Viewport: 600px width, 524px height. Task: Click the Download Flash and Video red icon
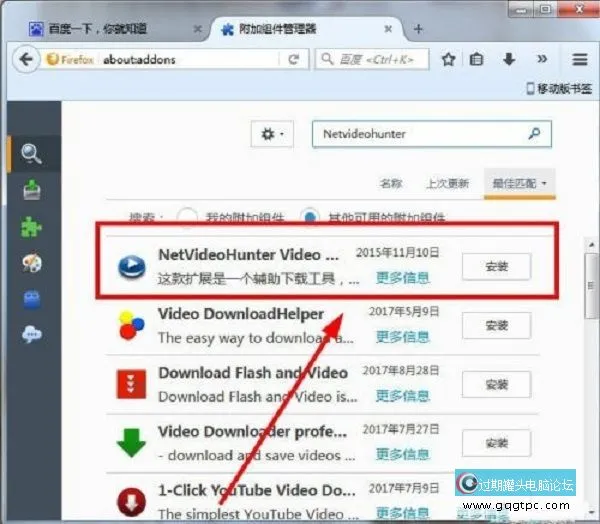[x=131, y=384]
